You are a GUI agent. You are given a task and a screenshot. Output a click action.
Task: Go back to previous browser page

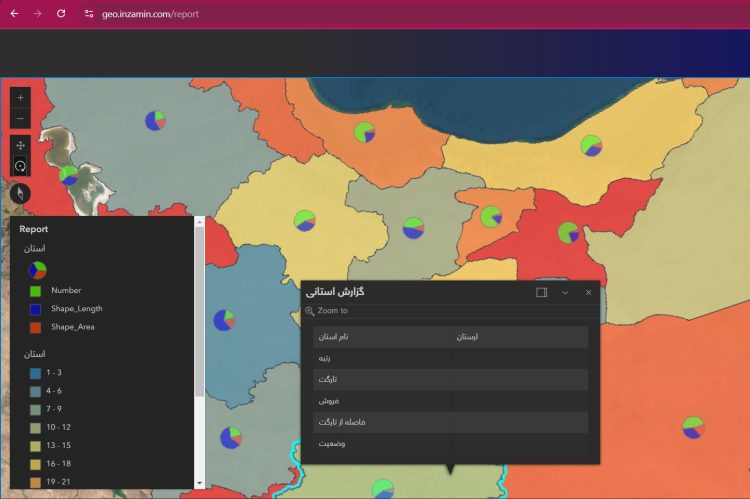pyautogui.click(x=14, y=14)
